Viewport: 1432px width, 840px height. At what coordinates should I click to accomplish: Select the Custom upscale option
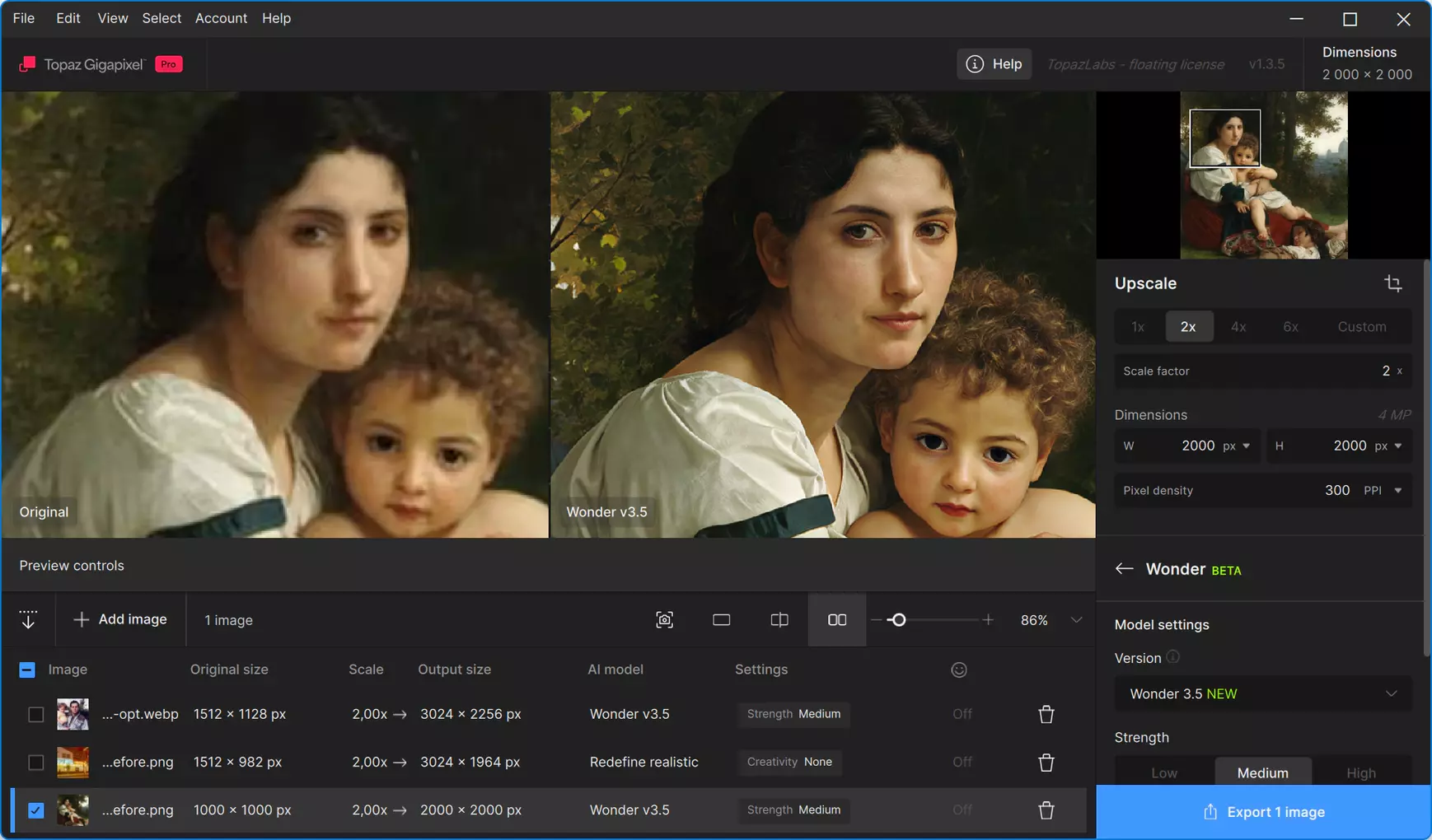[1361, 327]
